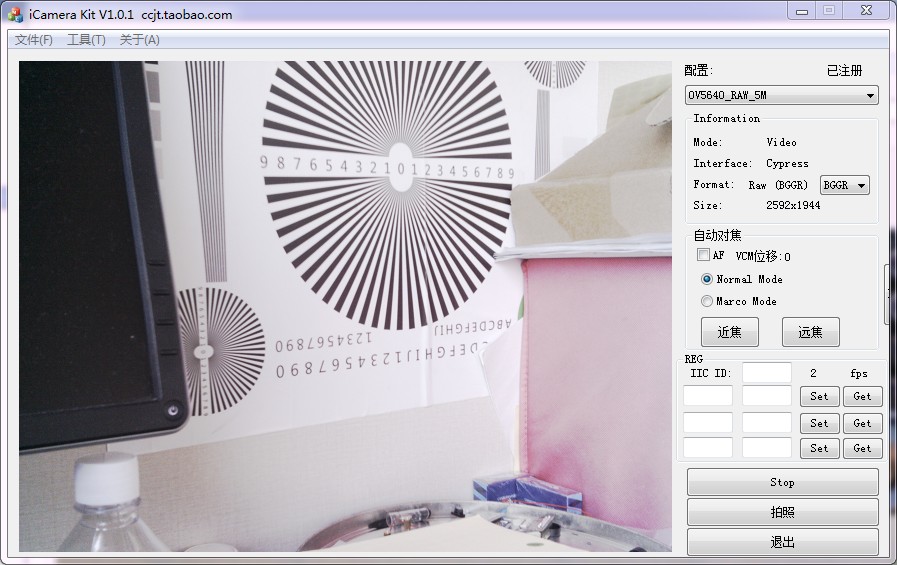Click the iCamera Kit title bar icon

pyautogui.click(x=15, y=15)
